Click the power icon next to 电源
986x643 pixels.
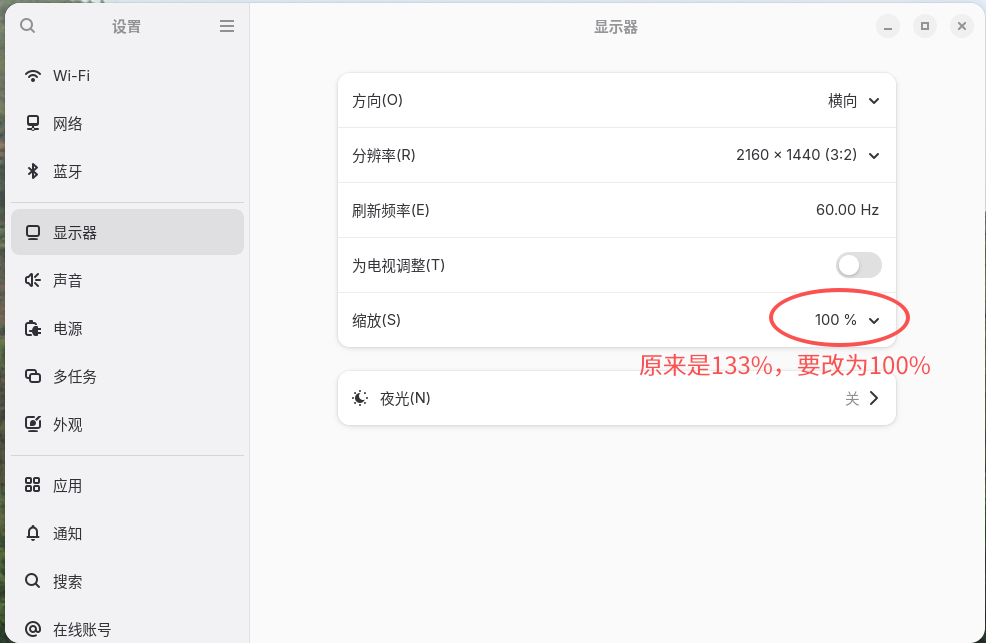coord(33,329)
